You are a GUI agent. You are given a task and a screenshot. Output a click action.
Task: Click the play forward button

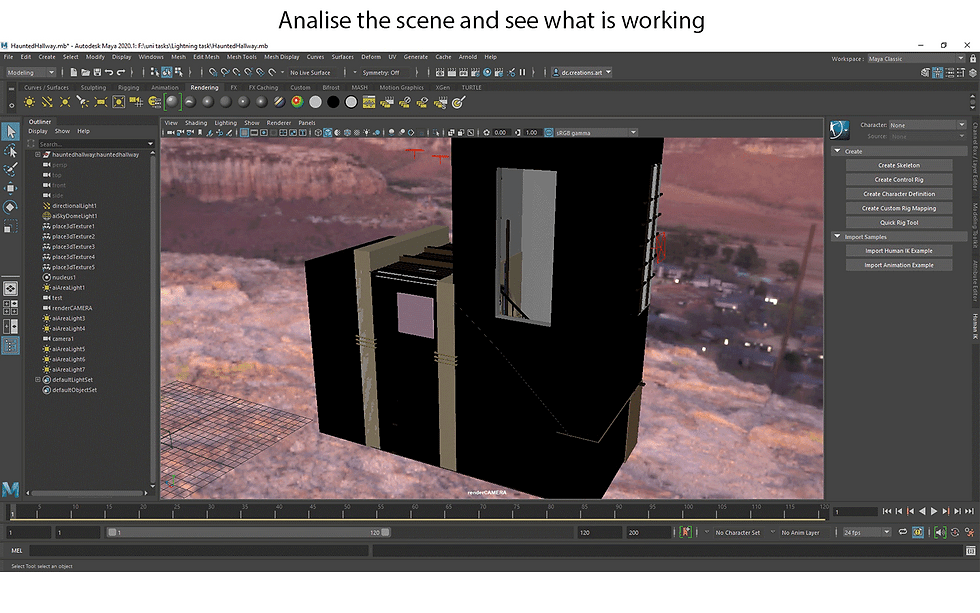tap(934, 511)
